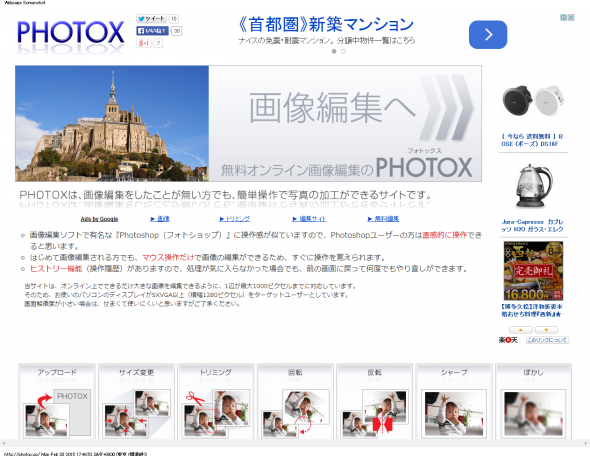Click the 画像編集へ banner
The width and height of the screenshot is (590, 456).
tap(345, 123)
